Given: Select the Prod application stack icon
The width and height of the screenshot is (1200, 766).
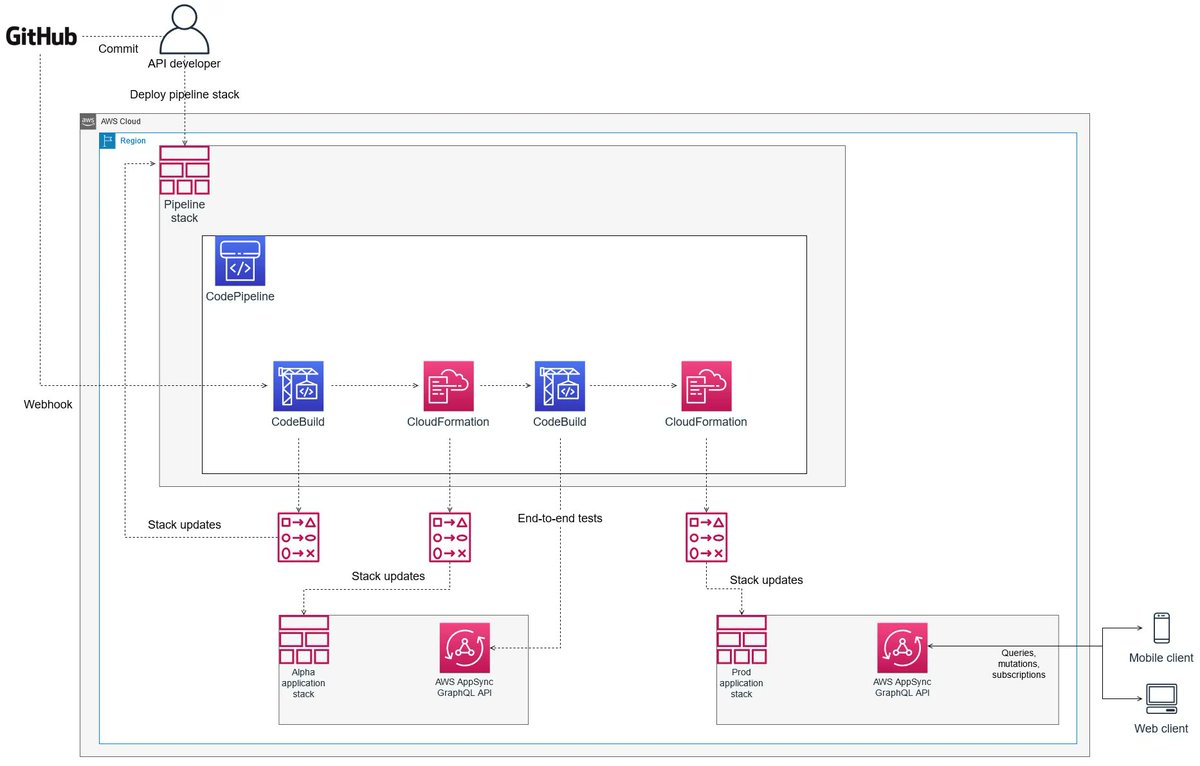Looking at the screenshot, I should click(742, 639).
